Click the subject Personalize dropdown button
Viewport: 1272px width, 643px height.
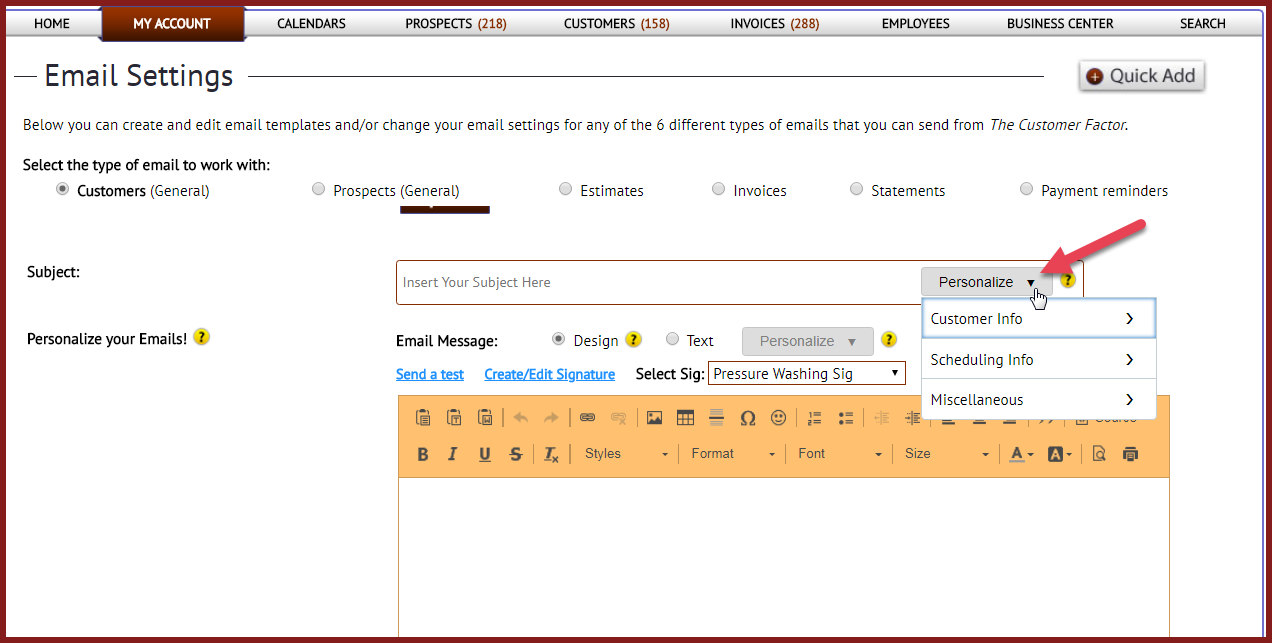[x=986, y=282]
